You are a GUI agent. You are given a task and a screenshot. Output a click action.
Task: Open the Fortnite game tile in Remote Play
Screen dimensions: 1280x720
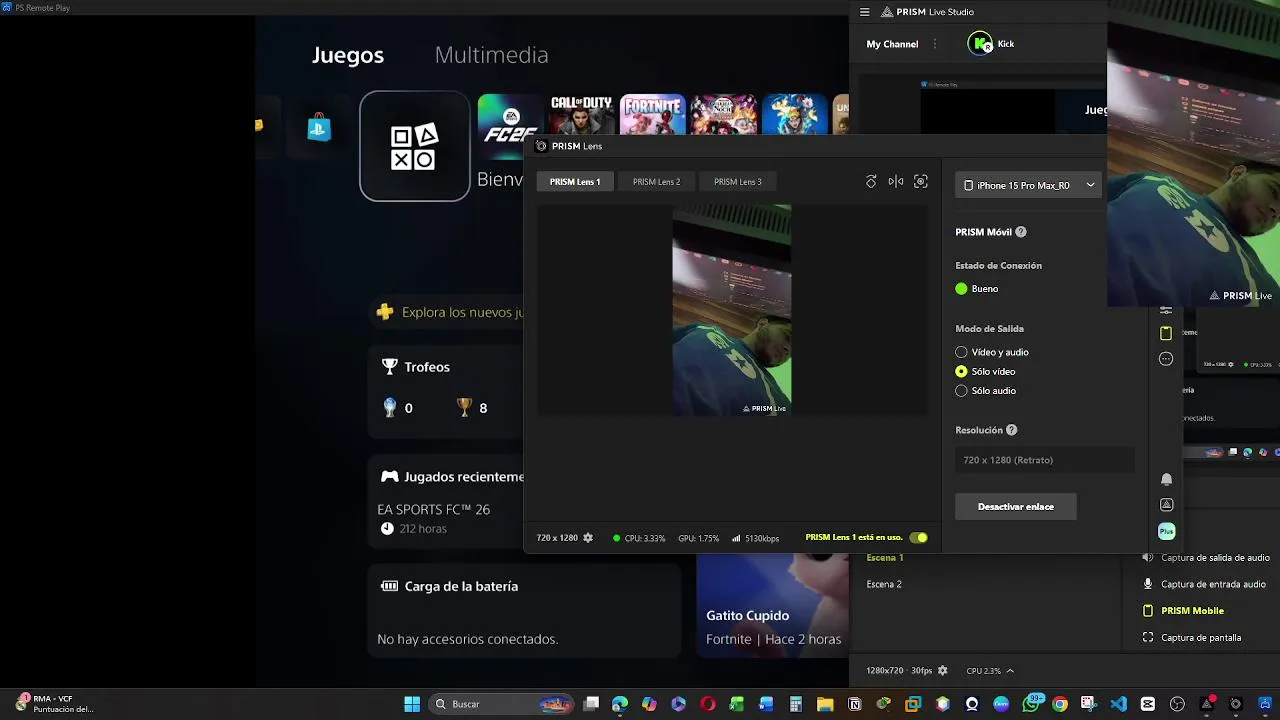(652, 115)
